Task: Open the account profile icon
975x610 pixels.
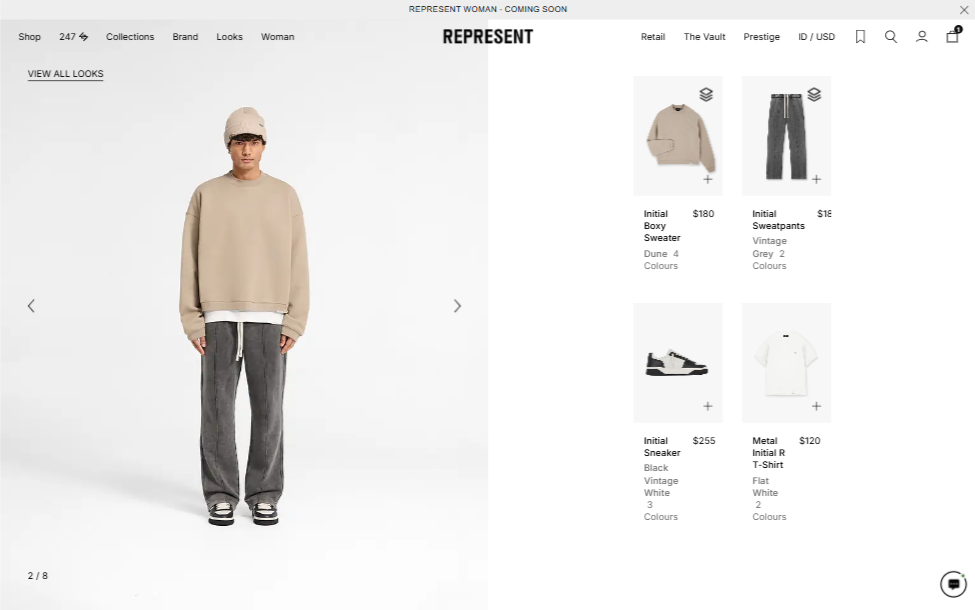Action: tap(922, 37)
